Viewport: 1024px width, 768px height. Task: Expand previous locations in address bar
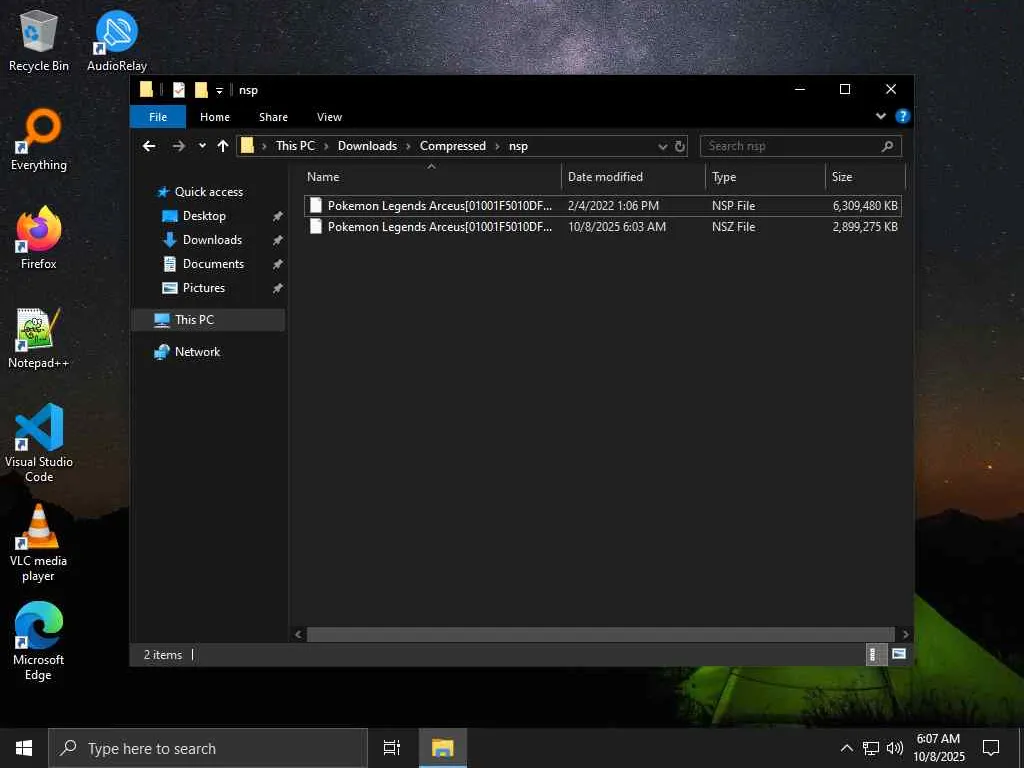[663, 146]
